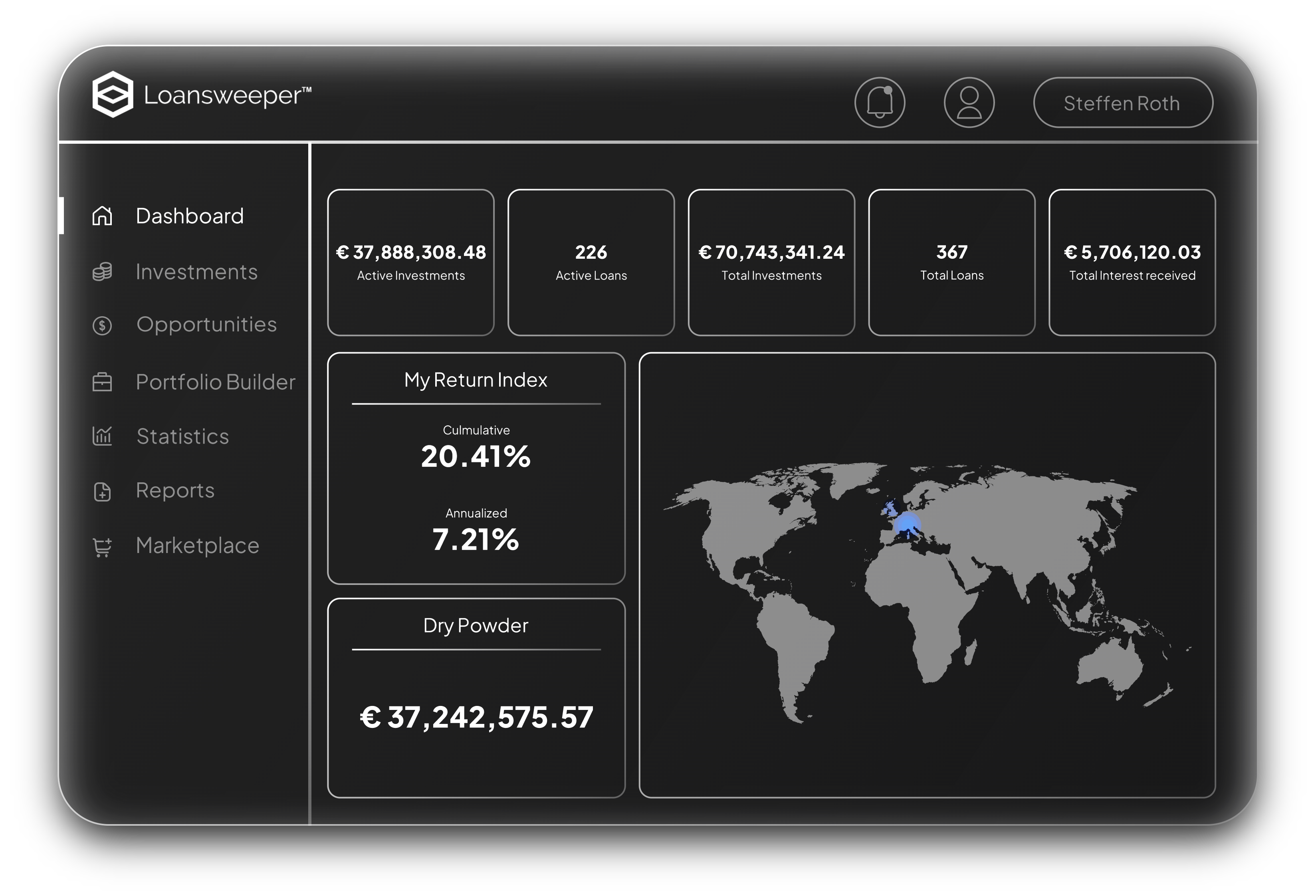Click the Statistics chart icon
The image size is (1316, 896).
103,436
